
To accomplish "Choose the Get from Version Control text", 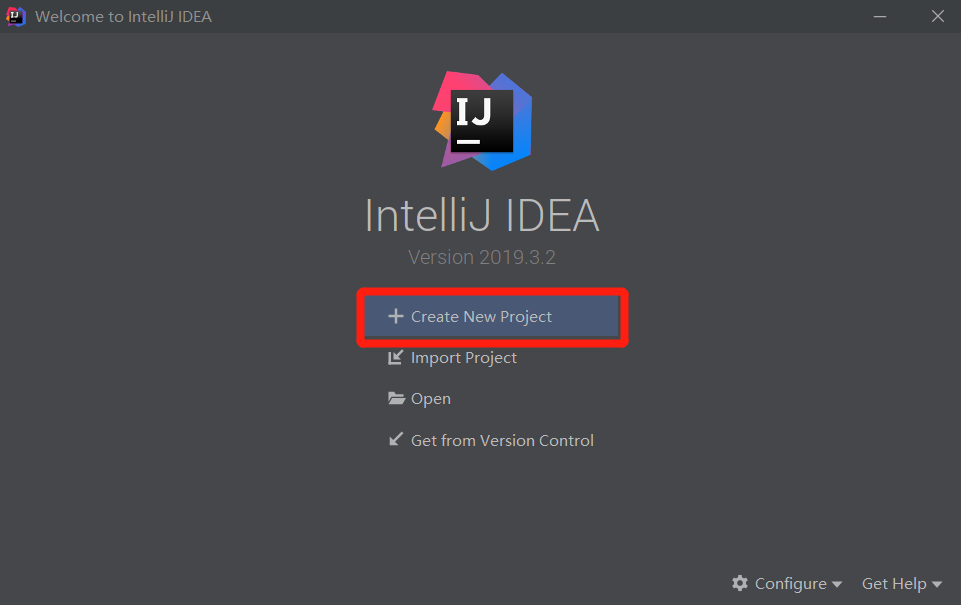I will point(502,440).
